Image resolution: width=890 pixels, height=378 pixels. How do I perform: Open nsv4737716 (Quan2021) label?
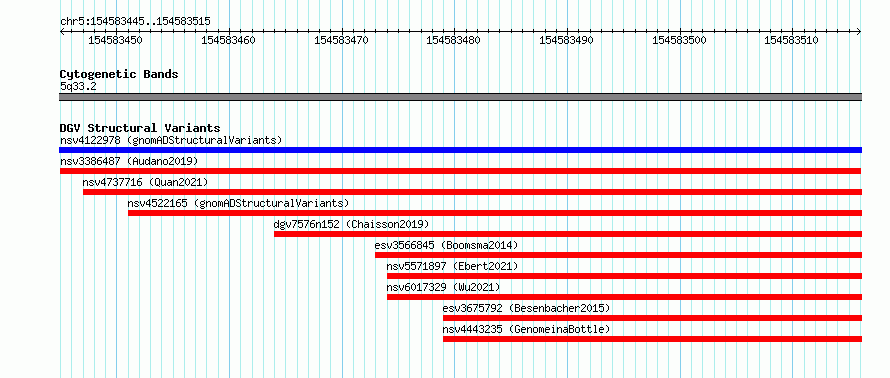coord(145,182)
